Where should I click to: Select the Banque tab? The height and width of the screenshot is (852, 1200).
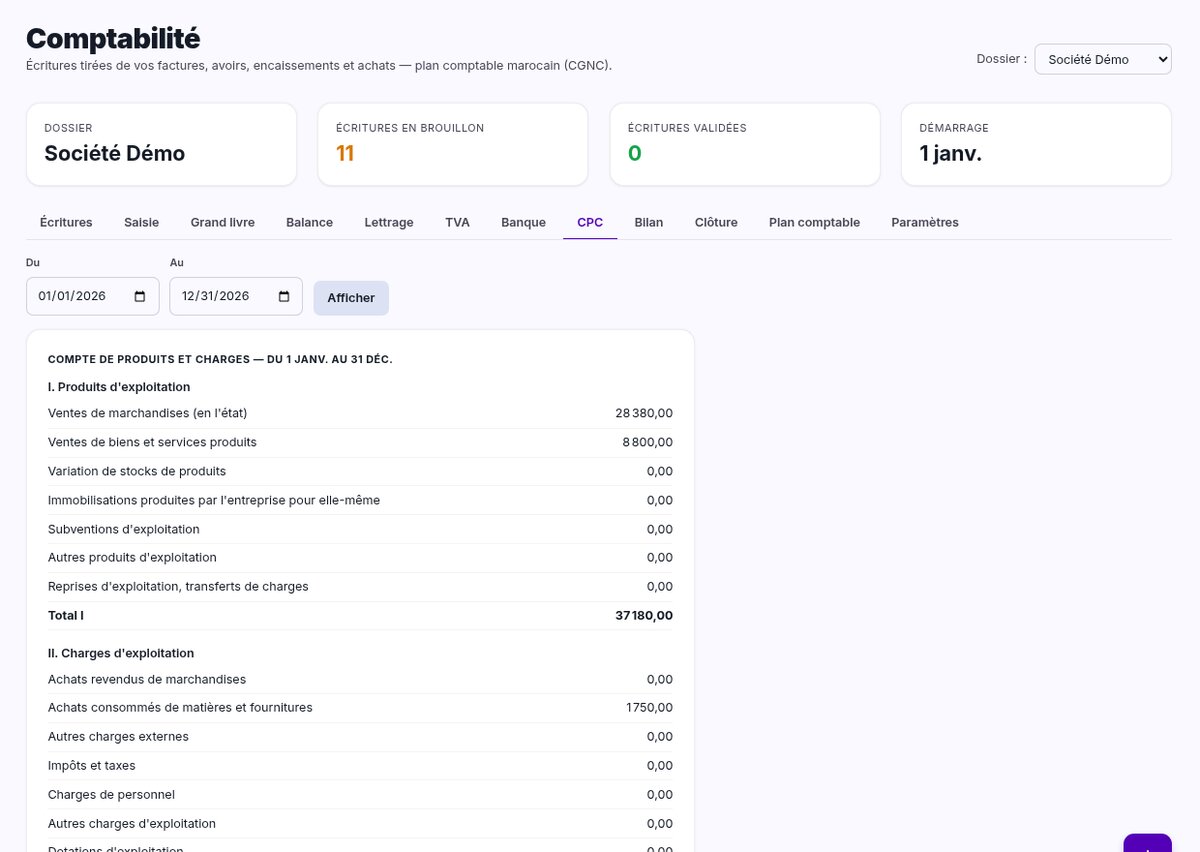(x=524, y=222)
